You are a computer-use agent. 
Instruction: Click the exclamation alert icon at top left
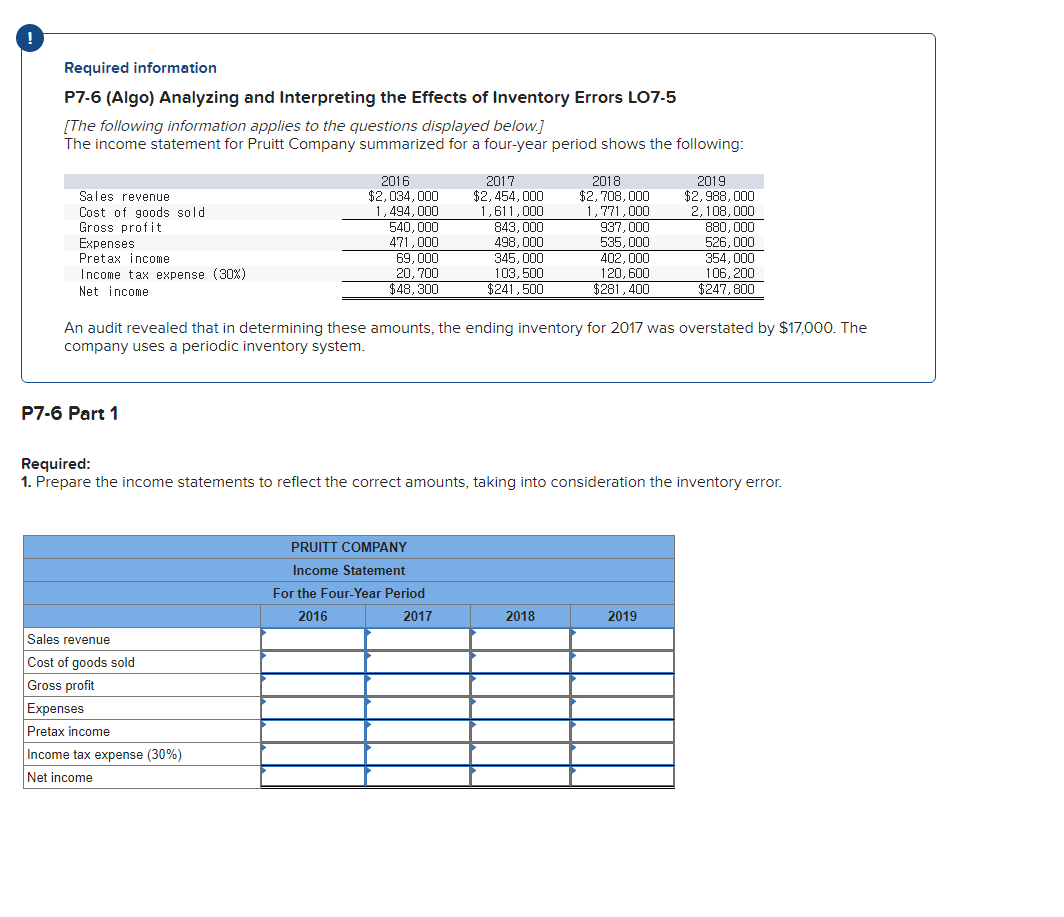click(x=30, y=38)
